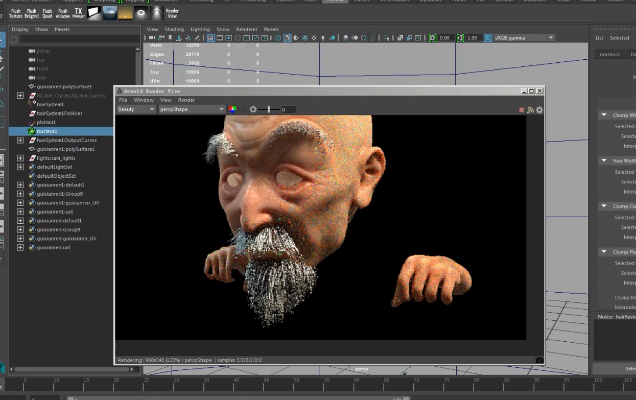Click the Render View shelf icon
The image size is (636, 400).
pyautogui.click(x=170, y=13)
